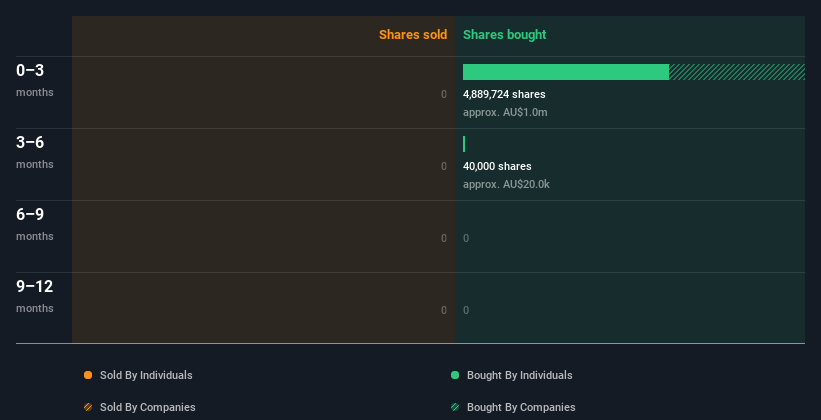Select the hatched companies bar segment
Screen dimensions: 821x420
pyautogui.click(x=737, y=72)
